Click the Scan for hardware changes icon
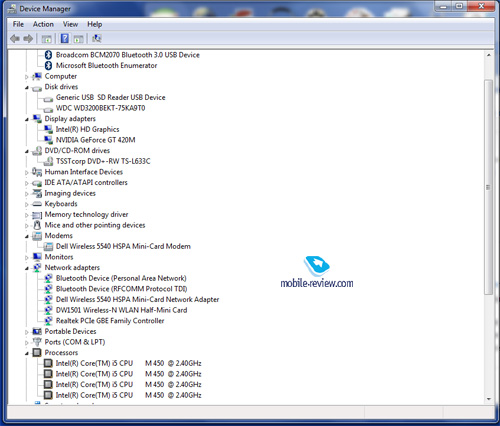Screen dimensions: 500x426 [x=96, y=39]
